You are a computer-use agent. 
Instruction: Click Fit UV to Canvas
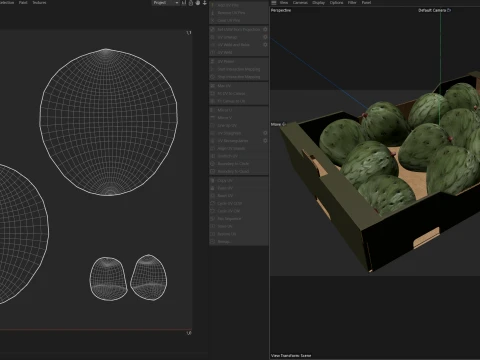point(239,93)
